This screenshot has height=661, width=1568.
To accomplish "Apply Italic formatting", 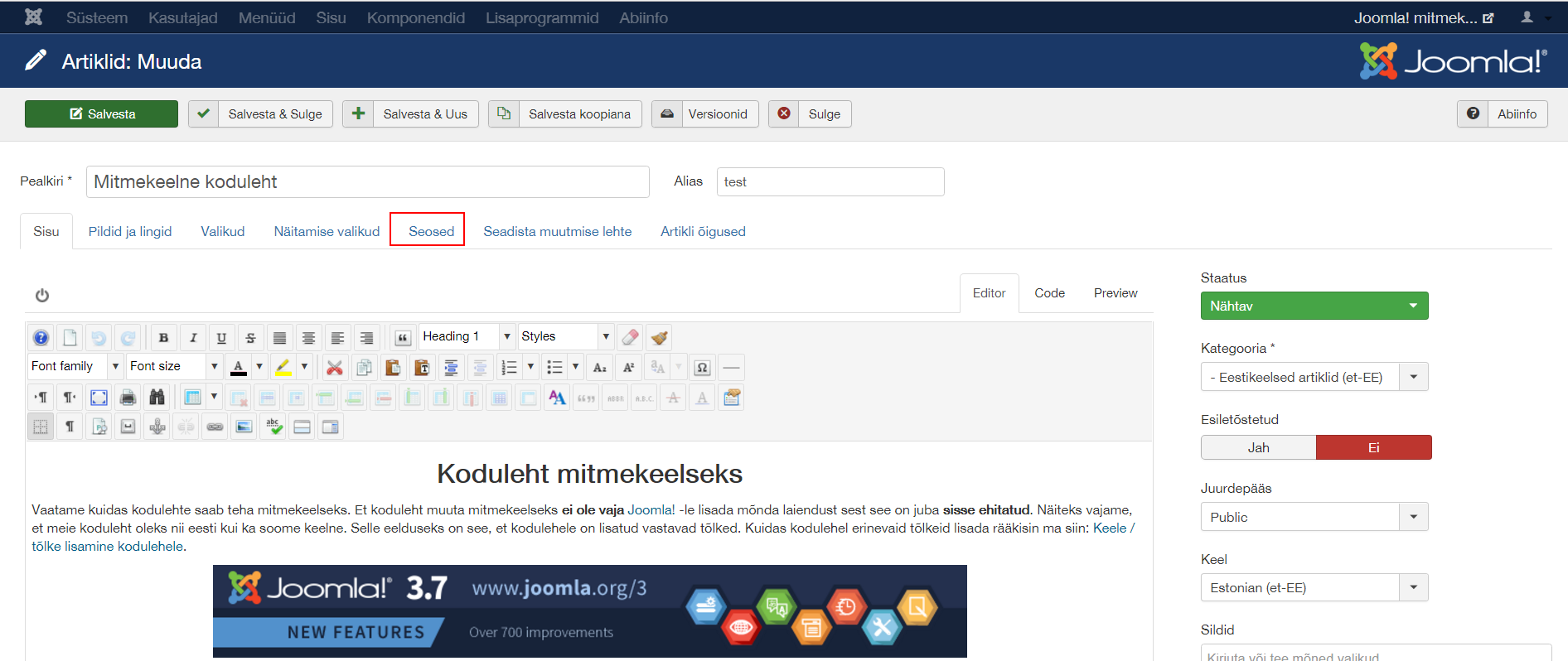I will (x=193, y=338).
